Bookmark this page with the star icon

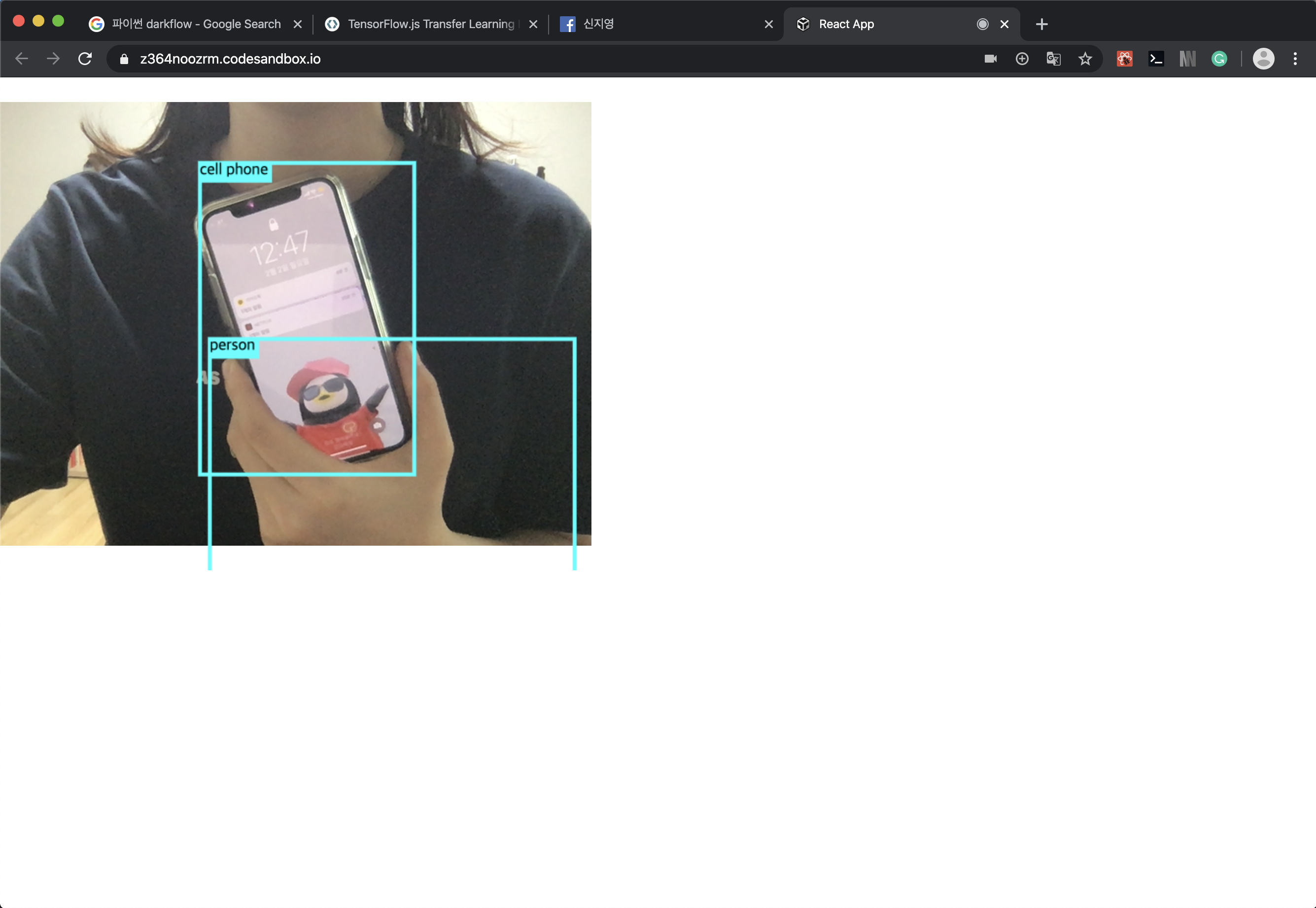[x=1085, y=59]
